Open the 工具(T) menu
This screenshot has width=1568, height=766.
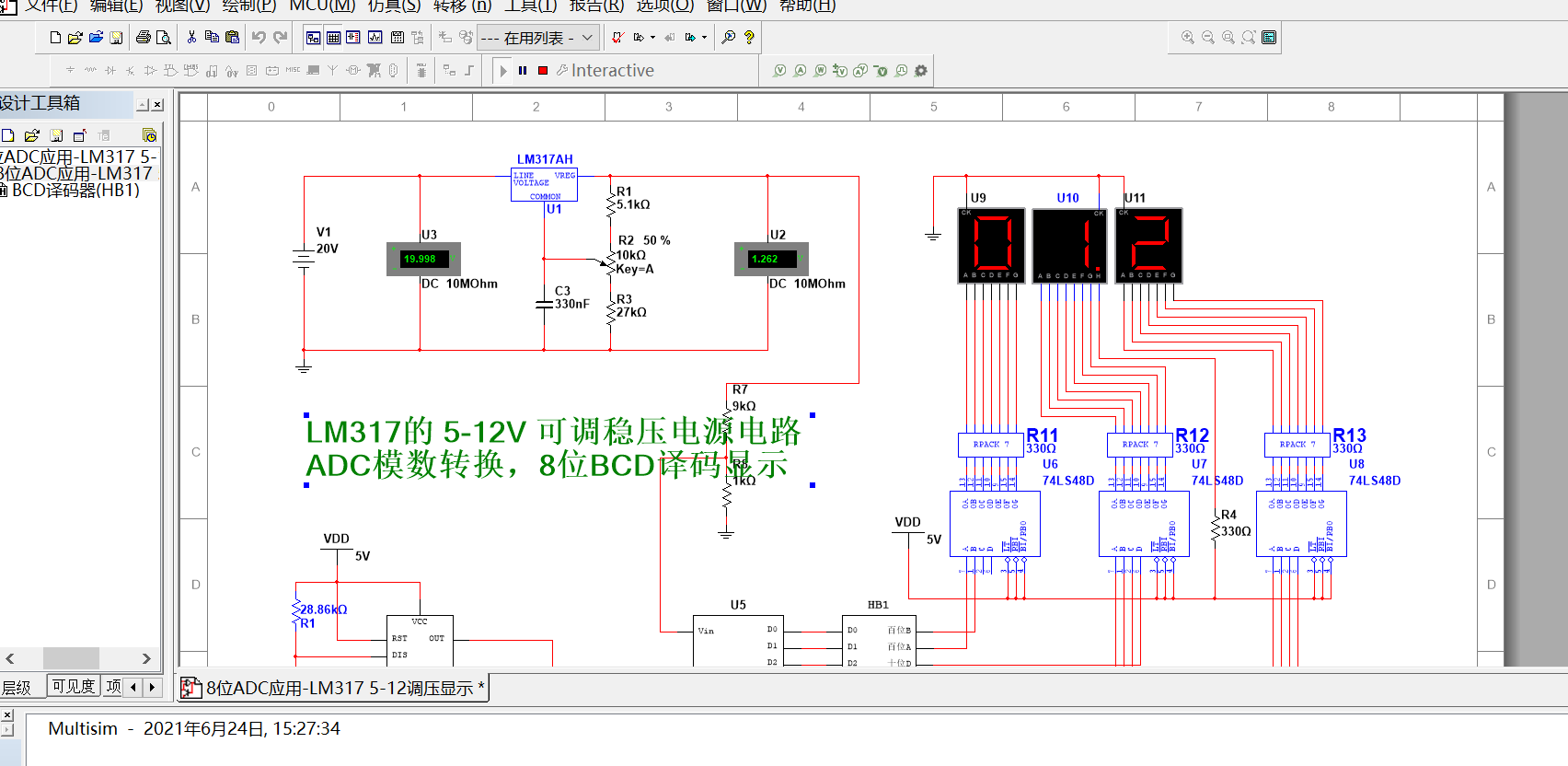pos(530,6)
